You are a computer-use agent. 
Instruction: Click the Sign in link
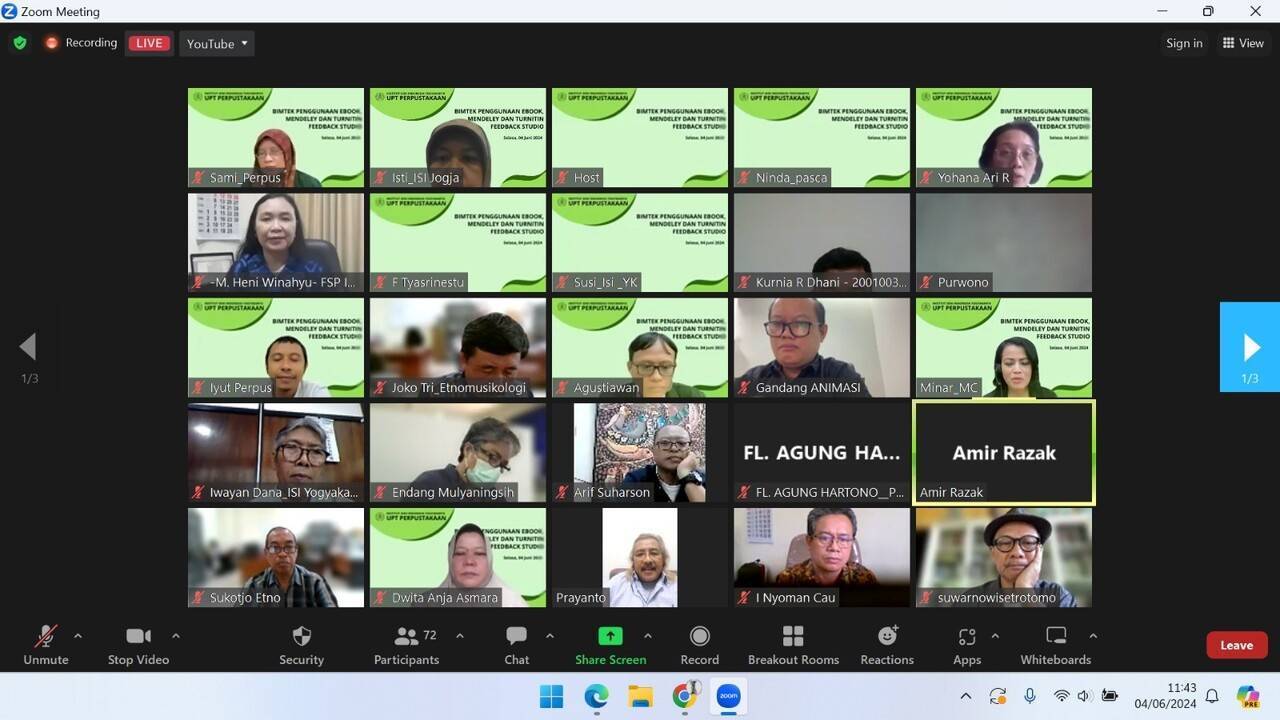click(1184, 43)
